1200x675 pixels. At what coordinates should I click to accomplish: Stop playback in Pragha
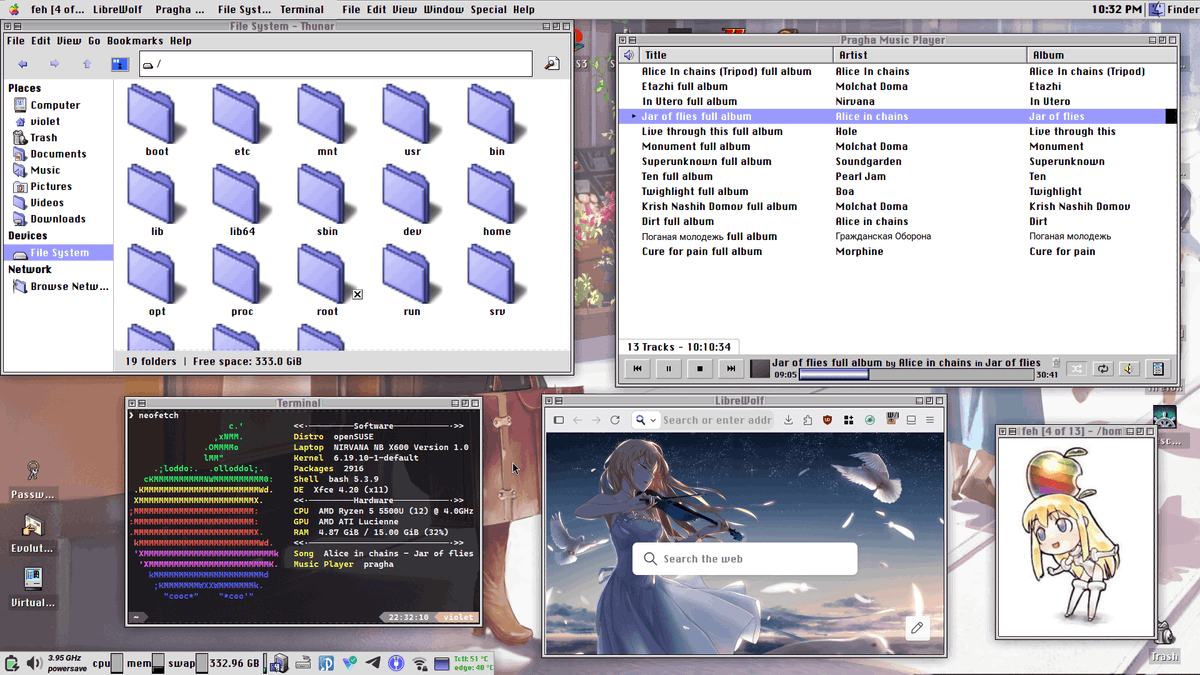click(700, 368)
